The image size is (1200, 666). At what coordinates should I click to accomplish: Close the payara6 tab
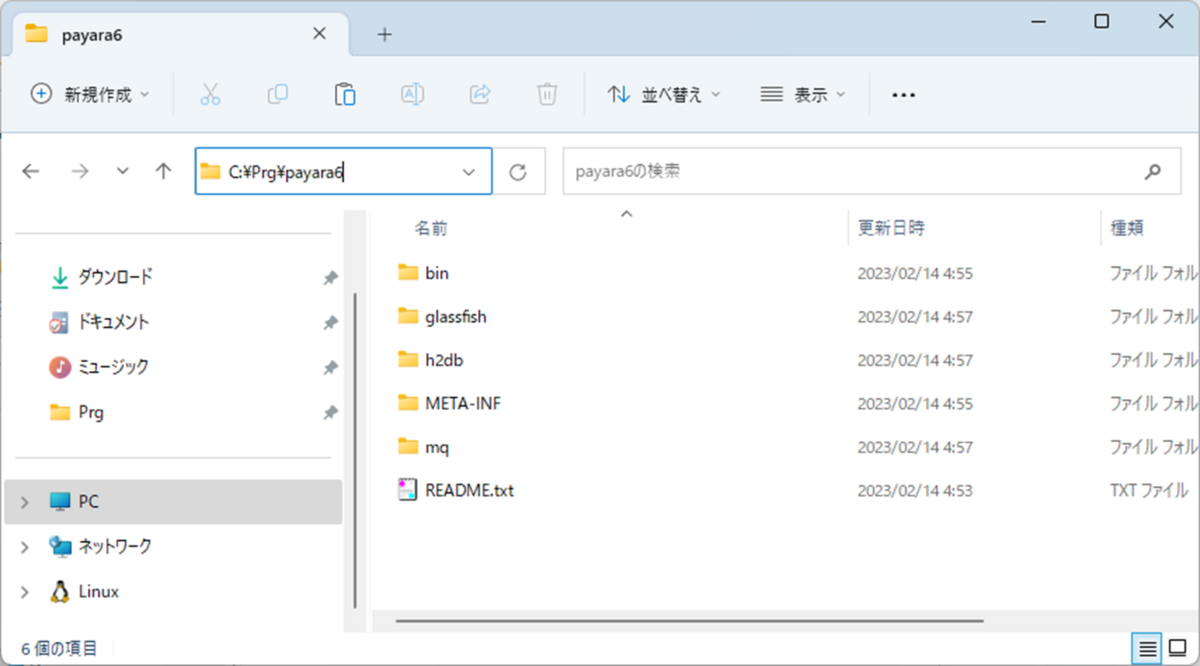click(x=319, y=33)
